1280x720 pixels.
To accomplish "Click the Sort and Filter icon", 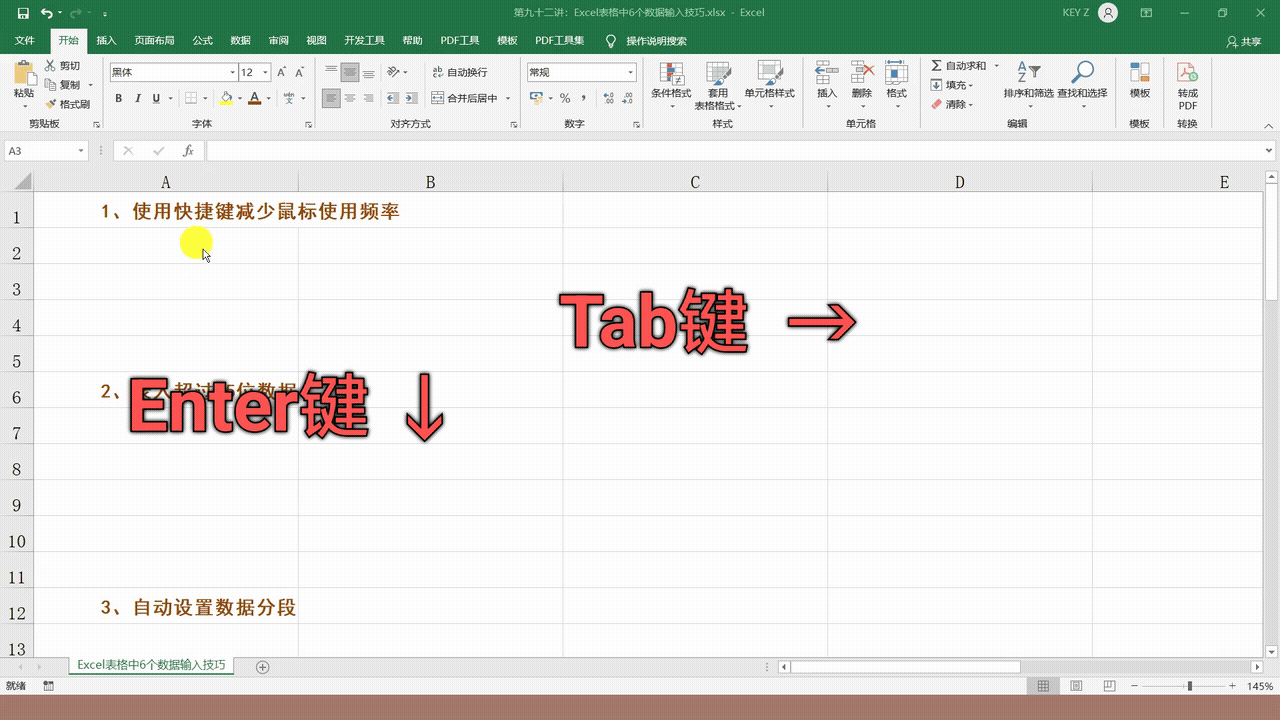I will tap(1028, 74).
